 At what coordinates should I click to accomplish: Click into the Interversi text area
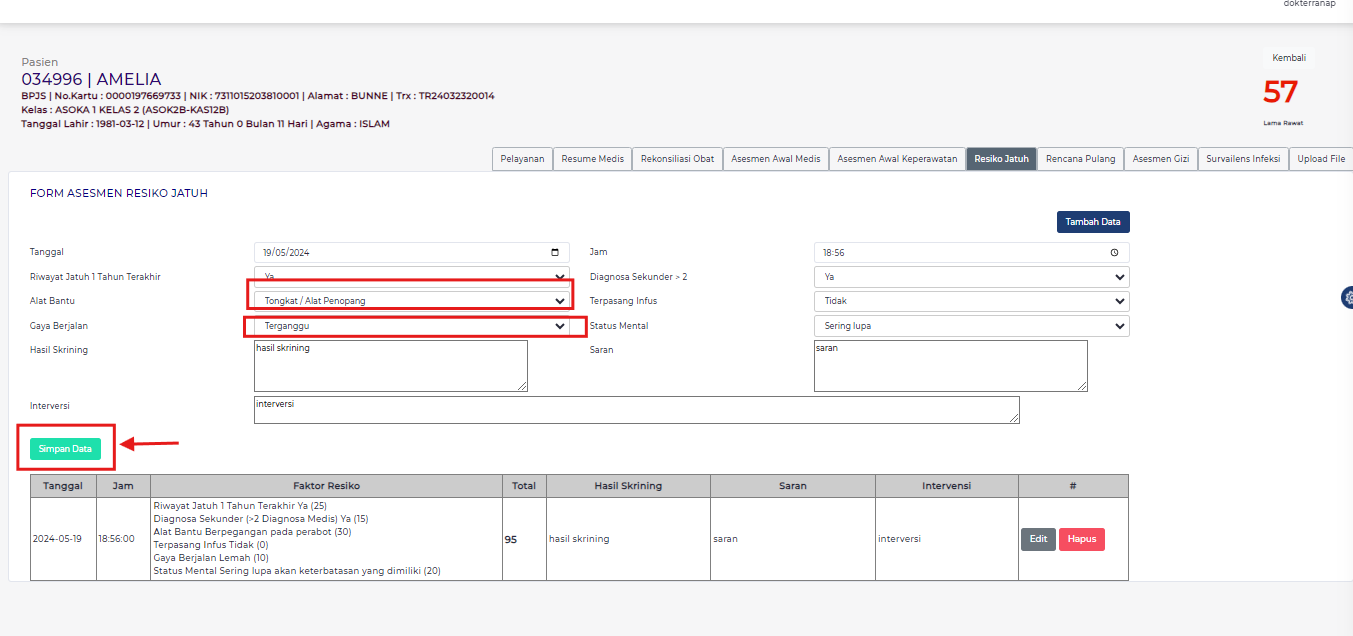(x=636, y=410)
